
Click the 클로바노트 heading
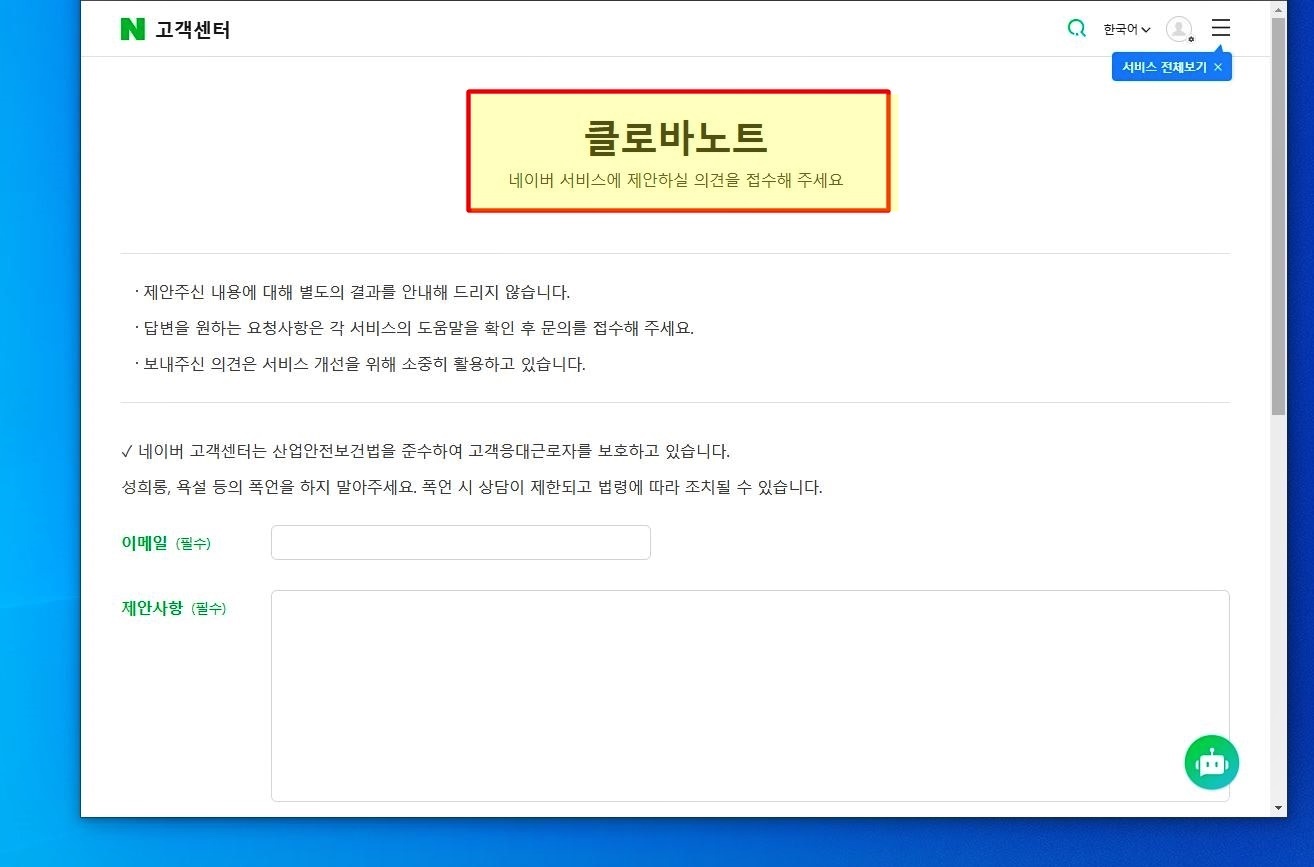pyautogui.click(x=676, y=138)
